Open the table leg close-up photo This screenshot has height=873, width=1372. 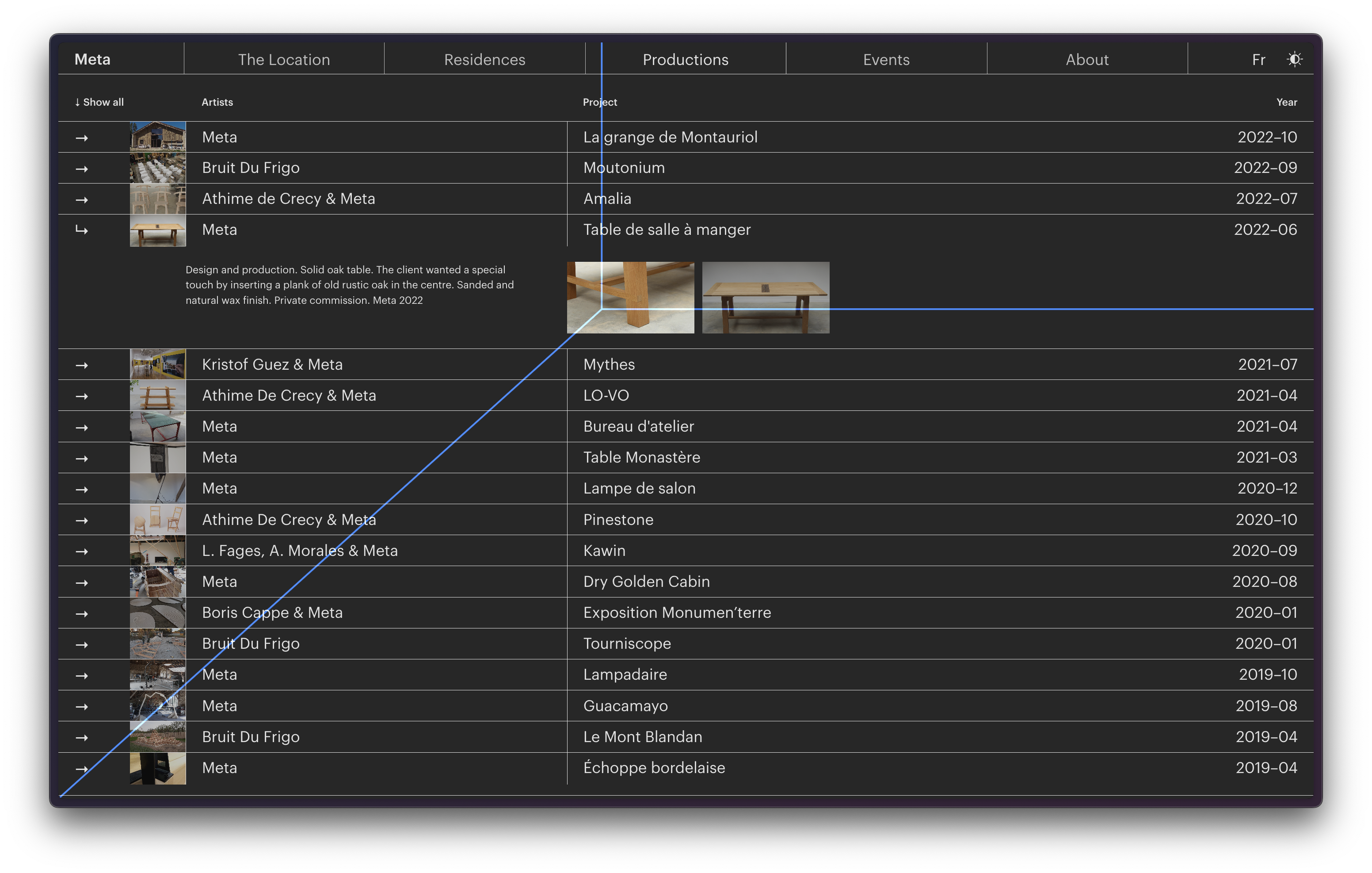(x=630, y=297)
